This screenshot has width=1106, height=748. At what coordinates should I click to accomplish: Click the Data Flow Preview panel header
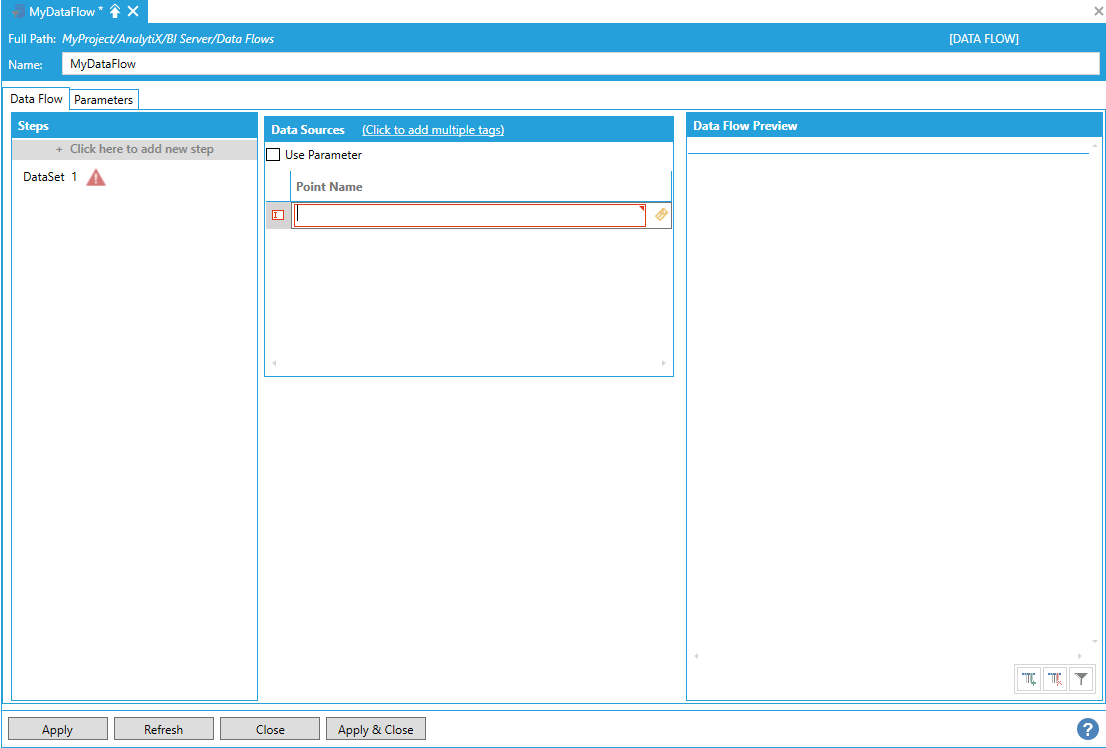[894, 126]
